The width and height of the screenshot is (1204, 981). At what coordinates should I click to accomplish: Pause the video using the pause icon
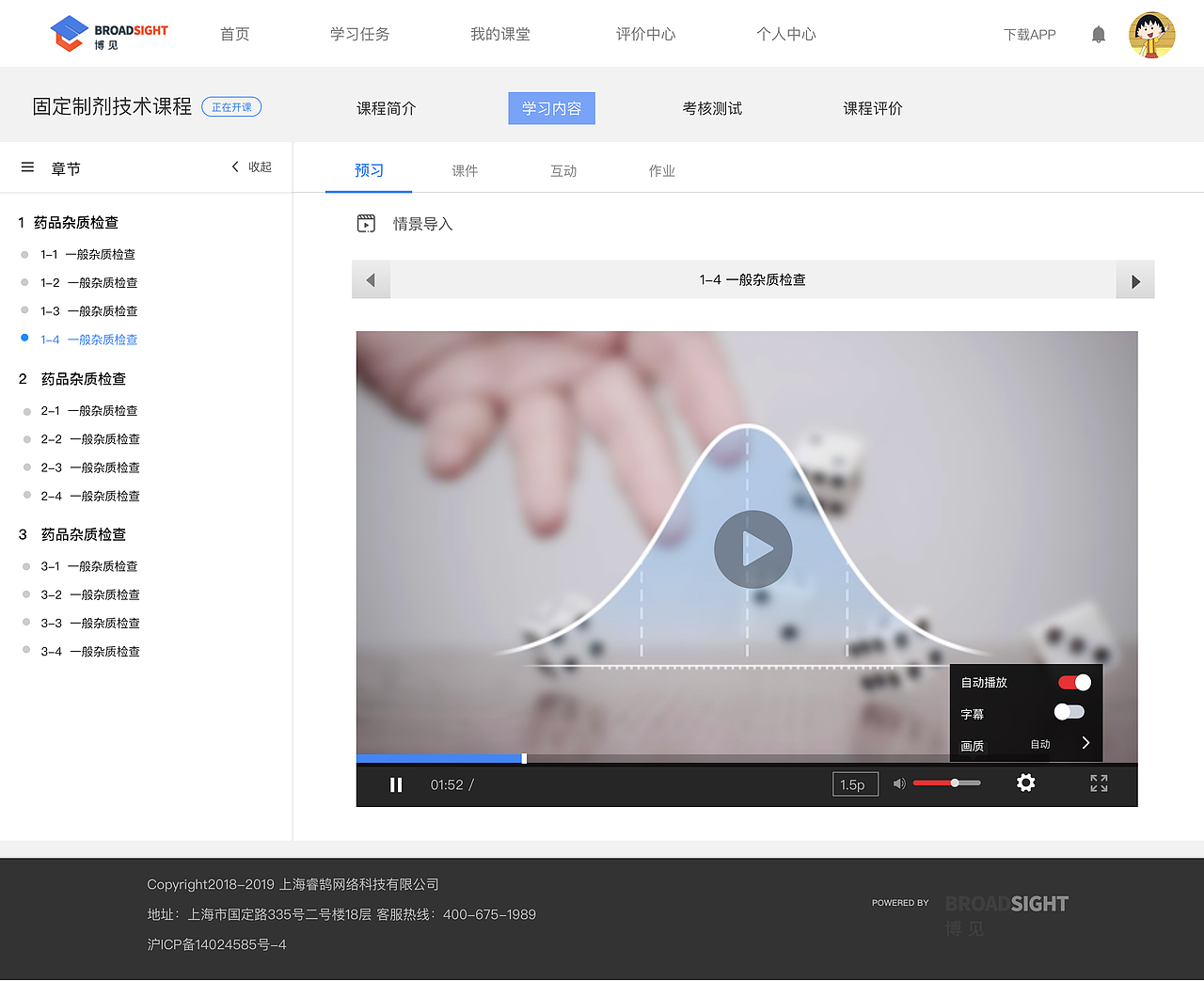[396, 783]
